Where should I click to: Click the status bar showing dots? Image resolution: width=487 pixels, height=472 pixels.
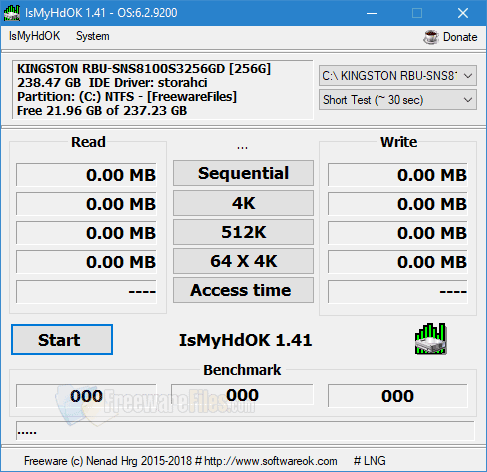click(x=245, y=431)
